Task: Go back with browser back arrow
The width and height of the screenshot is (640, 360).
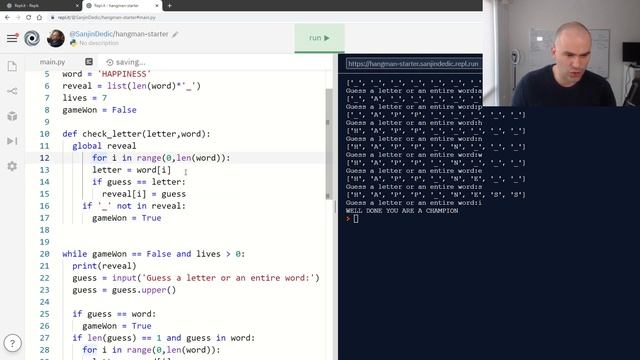Action: point(7,17)
